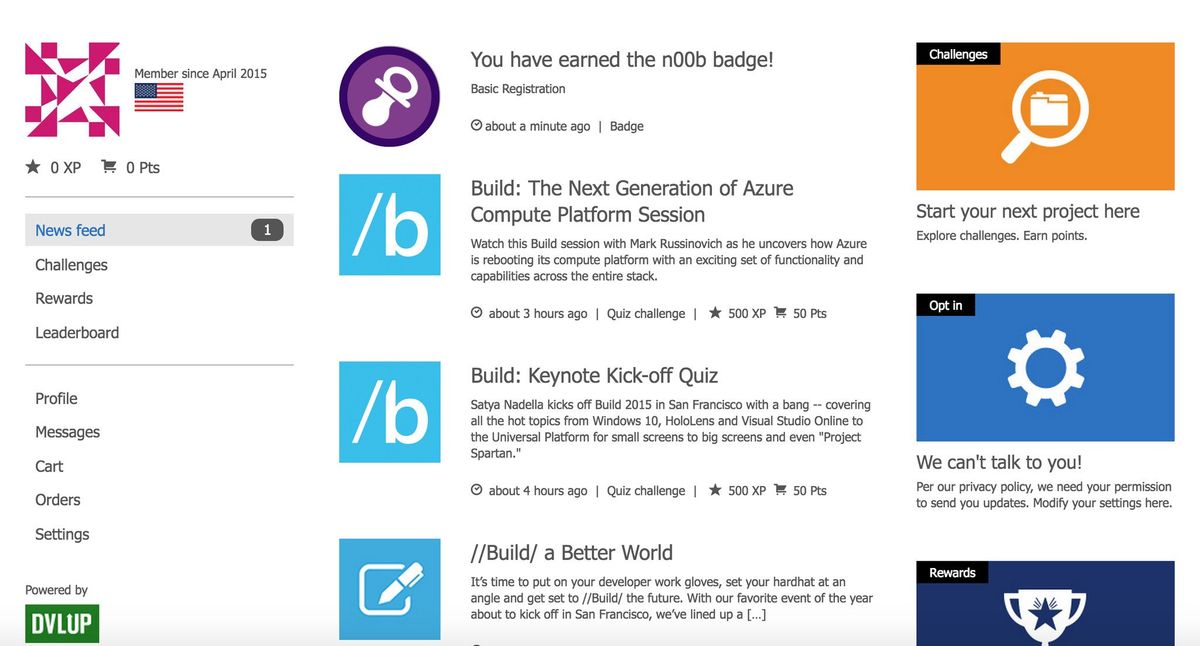Click the American flag under Member since April 2015
The height and width of the screenshot is (646, 1200).
[159, 99]
